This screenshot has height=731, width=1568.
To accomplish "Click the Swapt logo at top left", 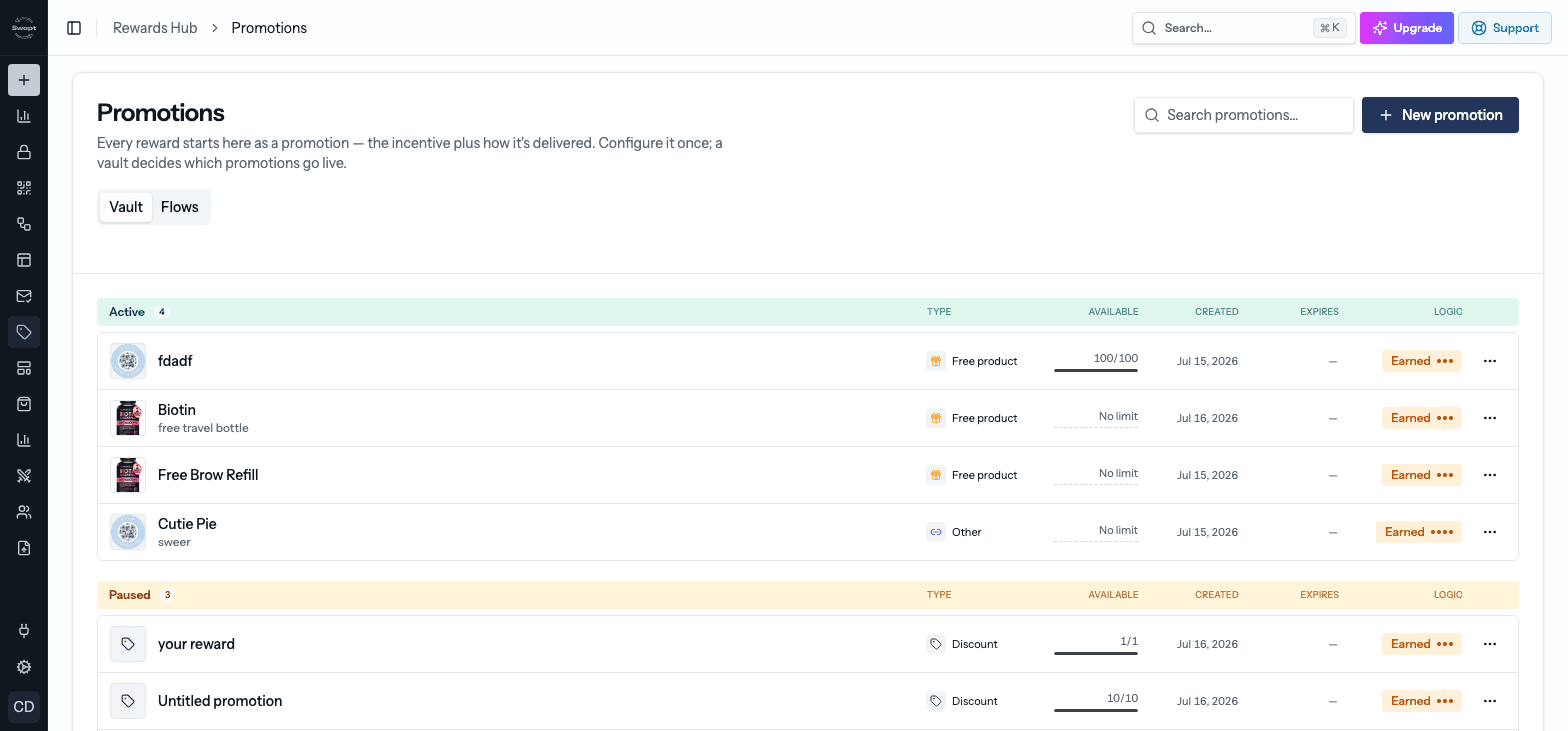I will [x=24, y=28].
